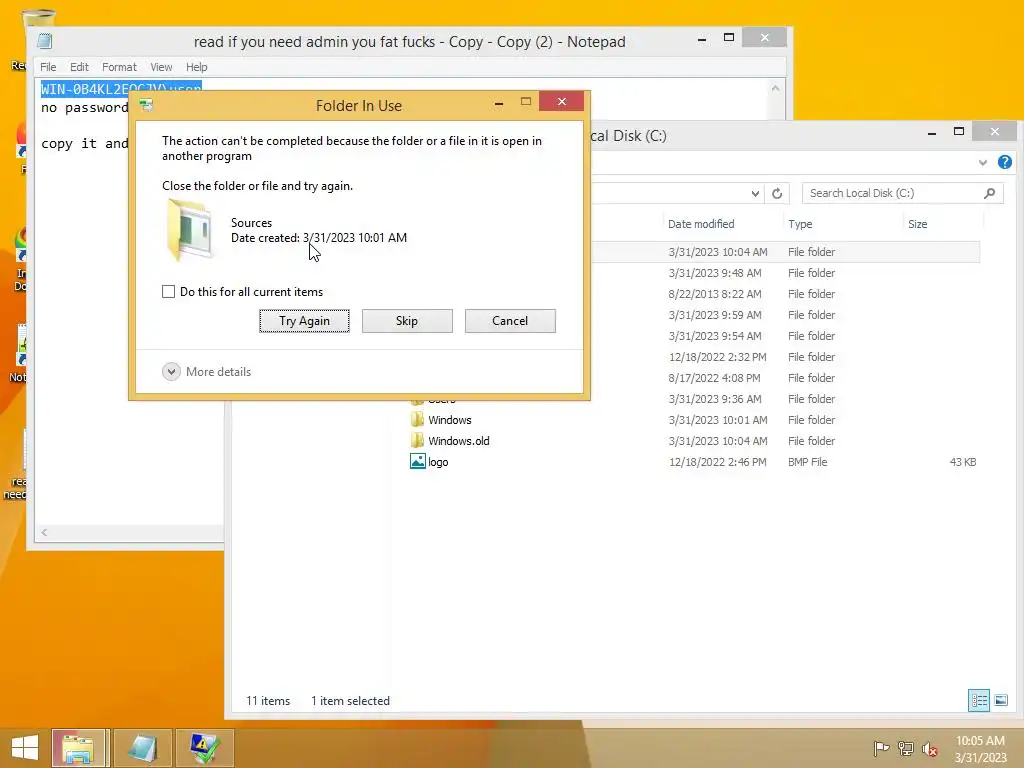
Task: Open Explorer help question mark icon
Action: [1005, 162]
